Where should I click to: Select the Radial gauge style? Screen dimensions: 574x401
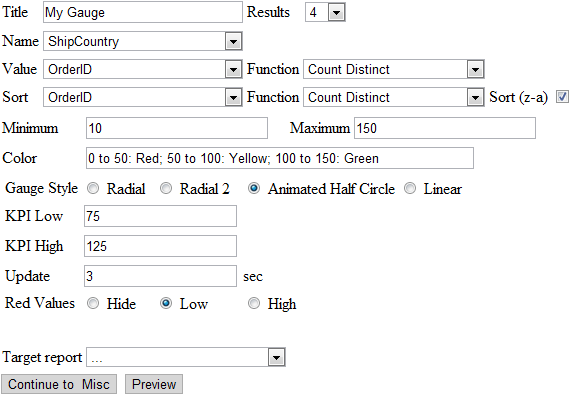click(93, 189)
